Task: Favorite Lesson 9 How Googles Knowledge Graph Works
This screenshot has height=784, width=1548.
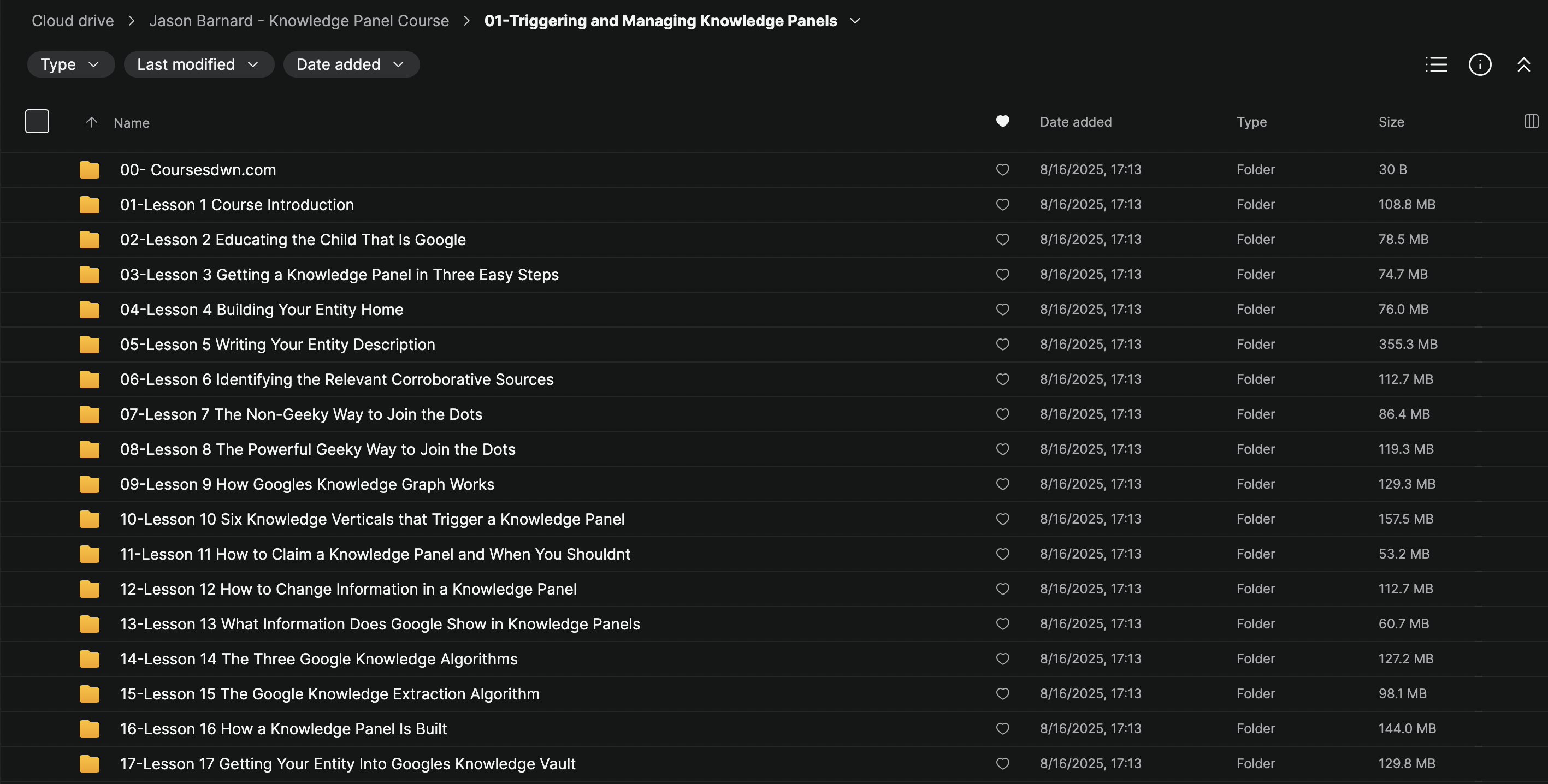Action: [1002, 484]
